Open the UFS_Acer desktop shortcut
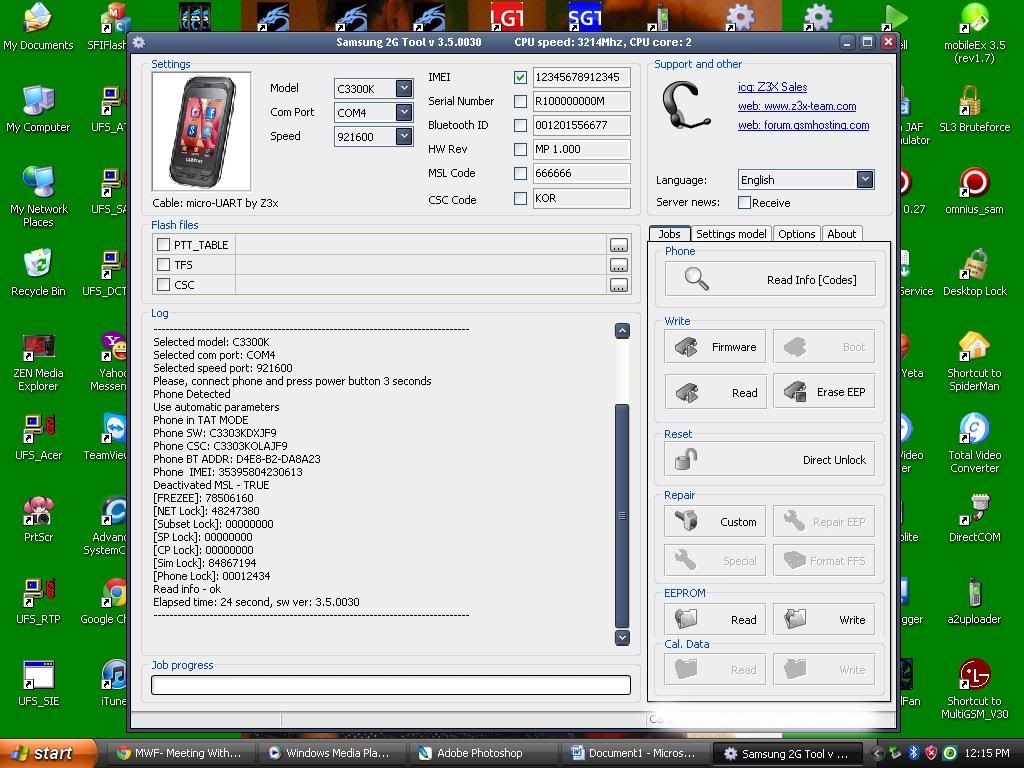The height and width of the screenshot is (768, 1024). 38,438
